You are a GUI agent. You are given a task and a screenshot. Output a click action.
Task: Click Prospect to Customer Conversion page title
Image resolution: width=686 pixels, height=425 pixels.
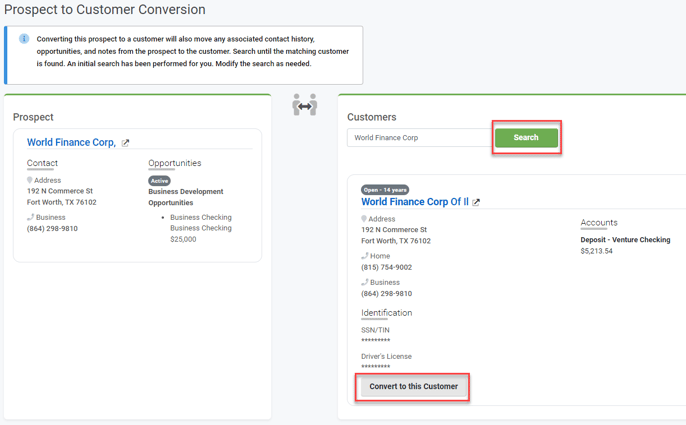point(105,9)
